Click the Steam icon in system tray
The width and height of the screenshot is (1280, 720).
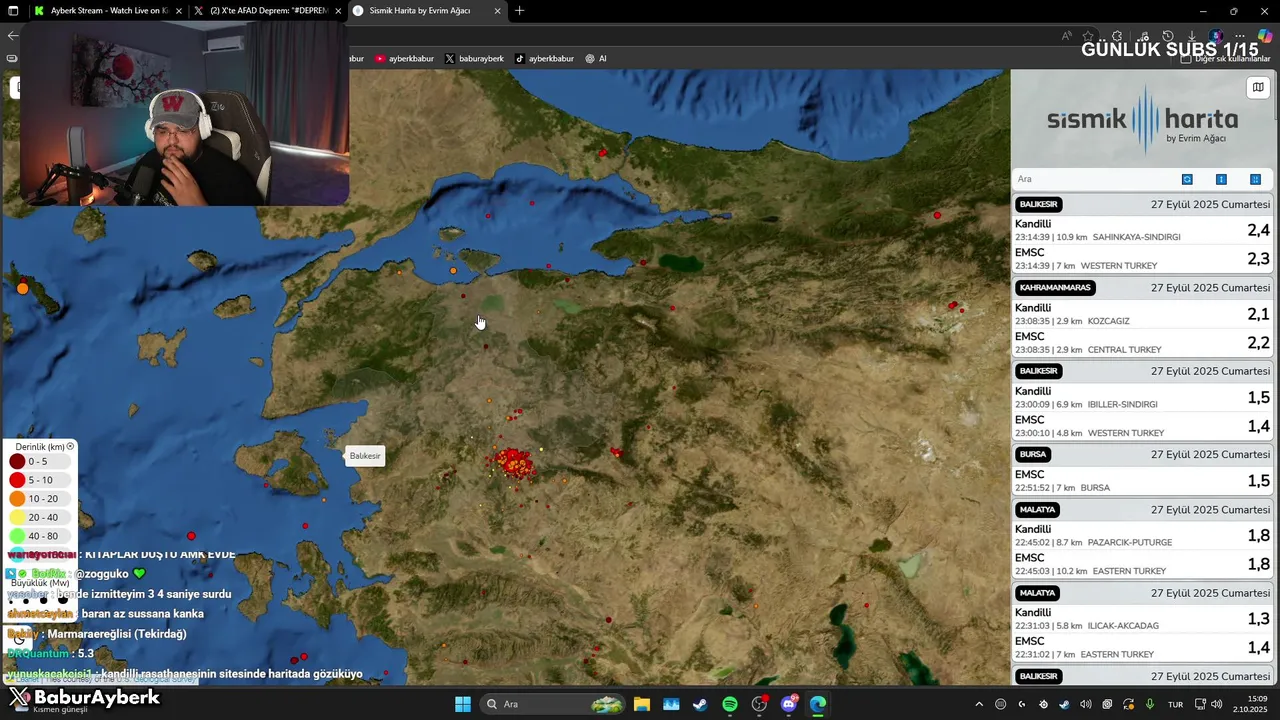click(x=1064, y=704)
